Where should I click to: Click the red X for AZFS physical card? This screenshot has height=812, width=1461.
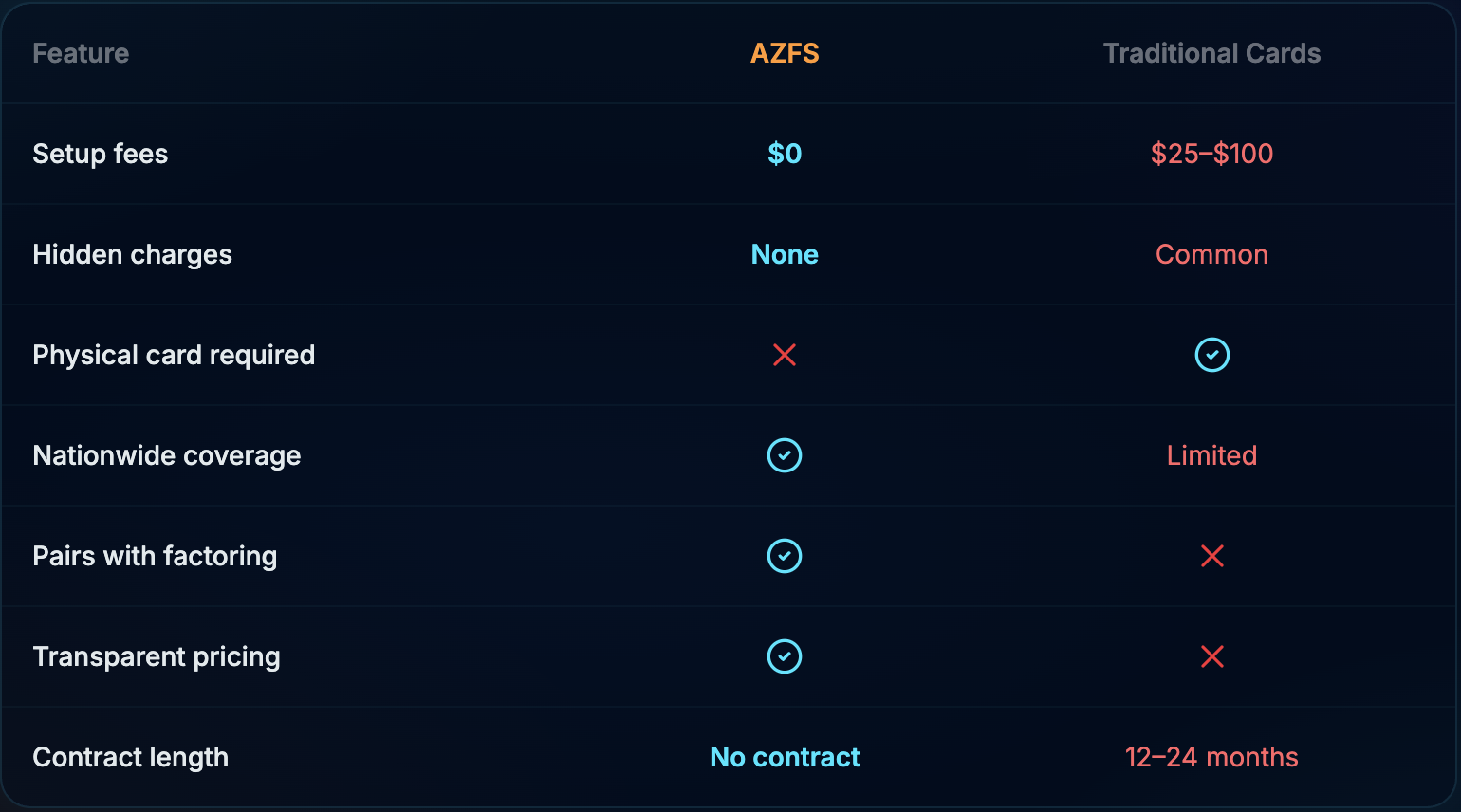pos(785,355)
